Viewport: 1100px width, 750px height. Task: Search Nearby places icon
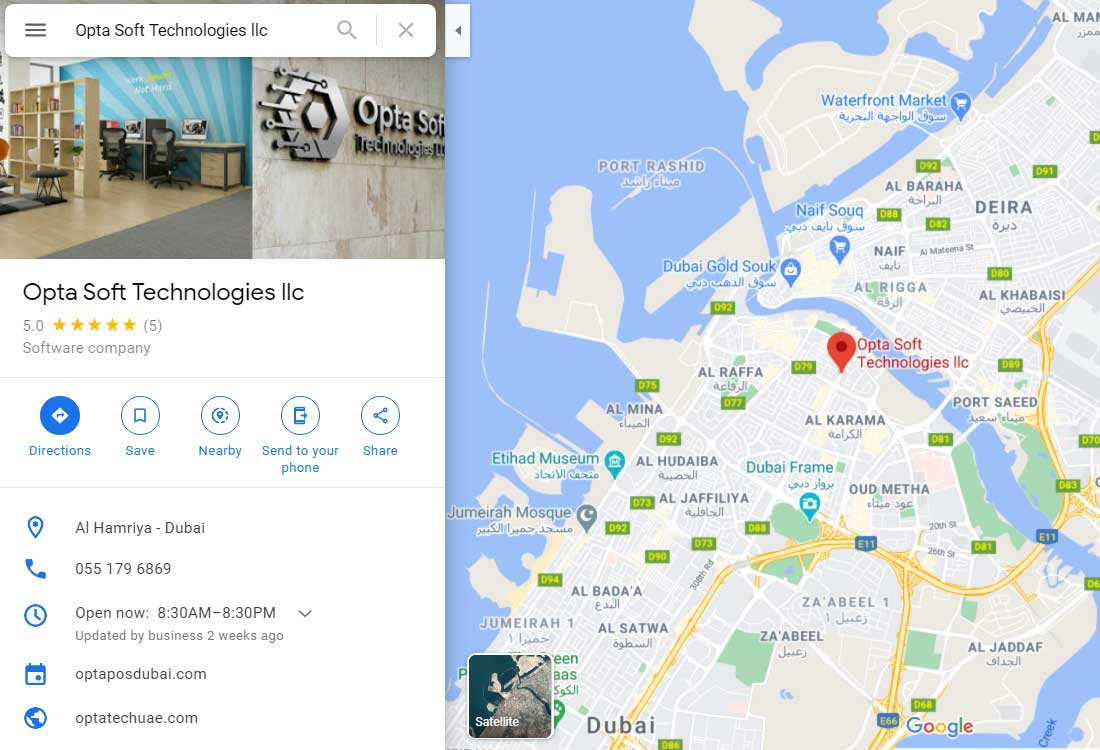(220, 415)
